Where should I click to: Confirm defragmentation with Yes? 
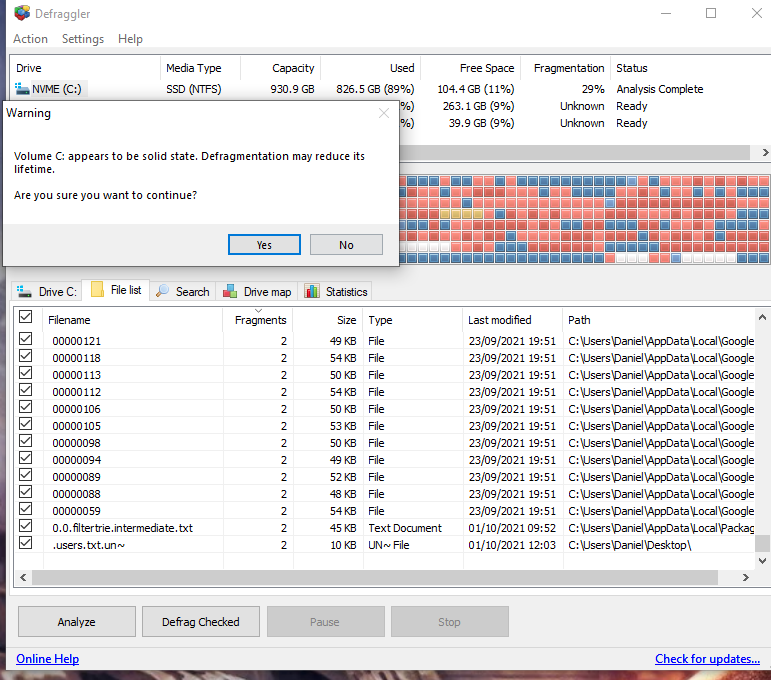(x=264, y=245)
